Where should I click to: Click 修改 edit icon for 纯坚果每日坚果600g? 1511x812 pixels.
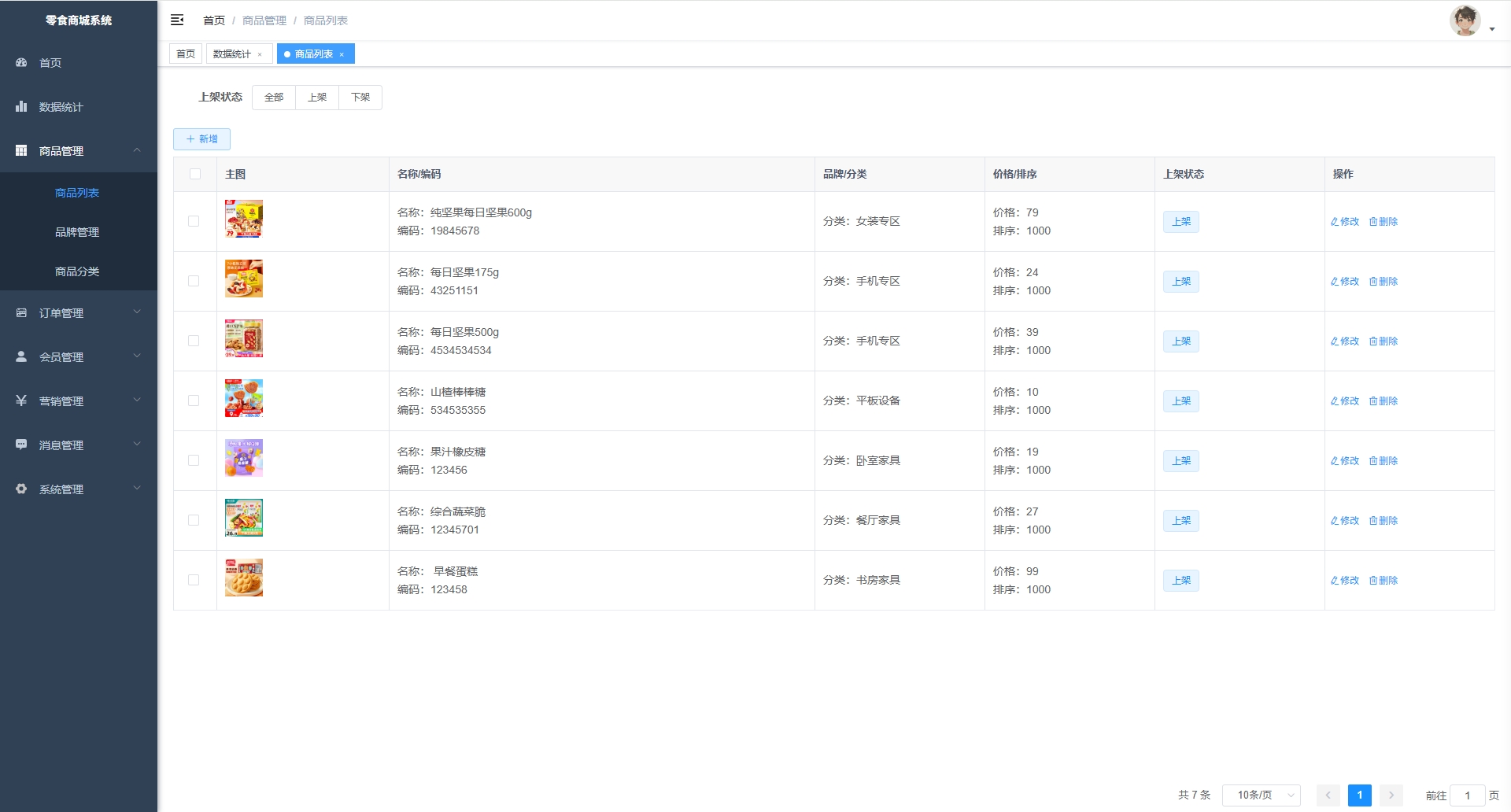pos(1335,222)
